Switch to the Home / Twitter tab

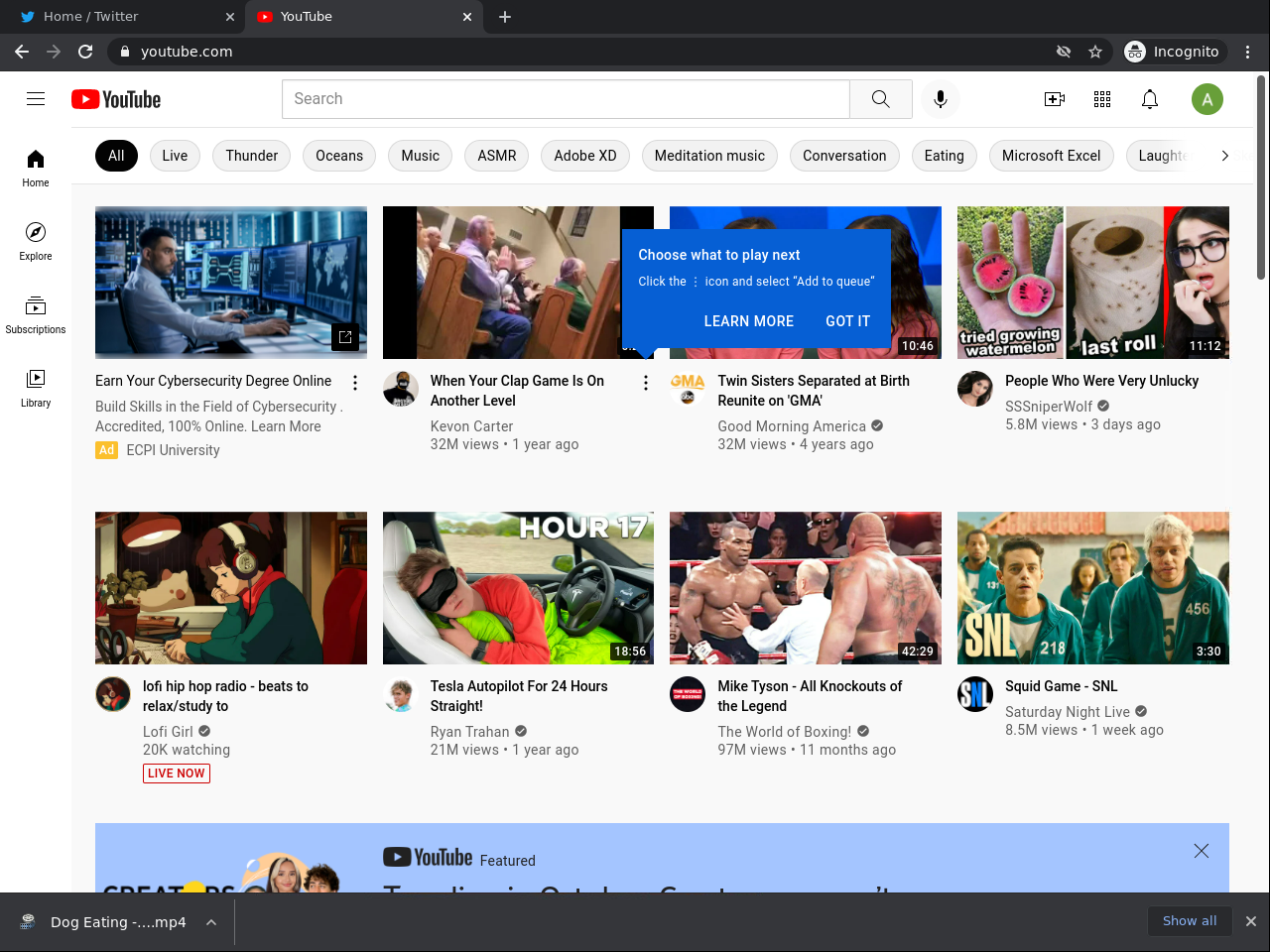click(124, 17)
